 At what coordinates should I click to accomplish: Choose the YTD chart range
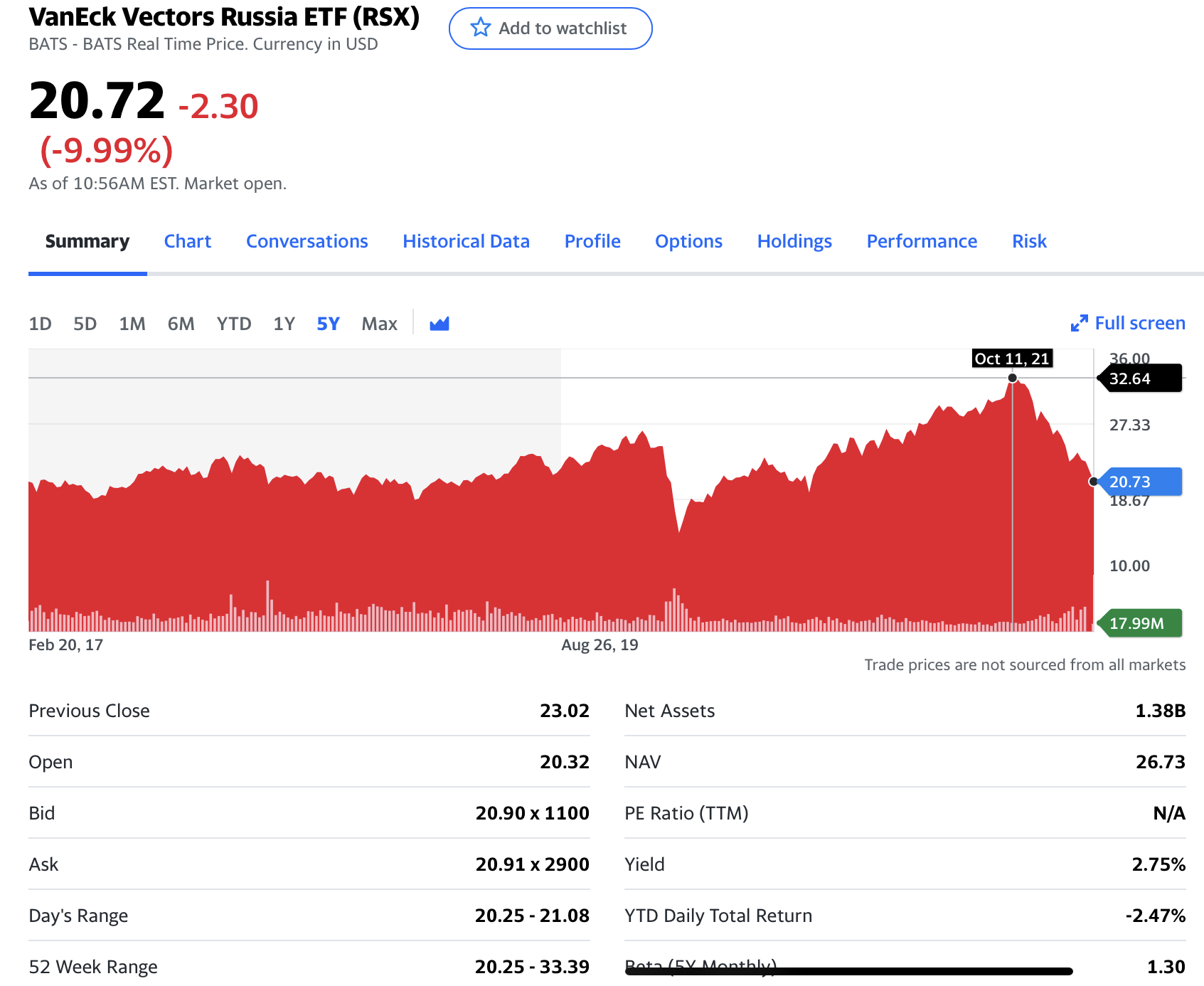[234, 324]
